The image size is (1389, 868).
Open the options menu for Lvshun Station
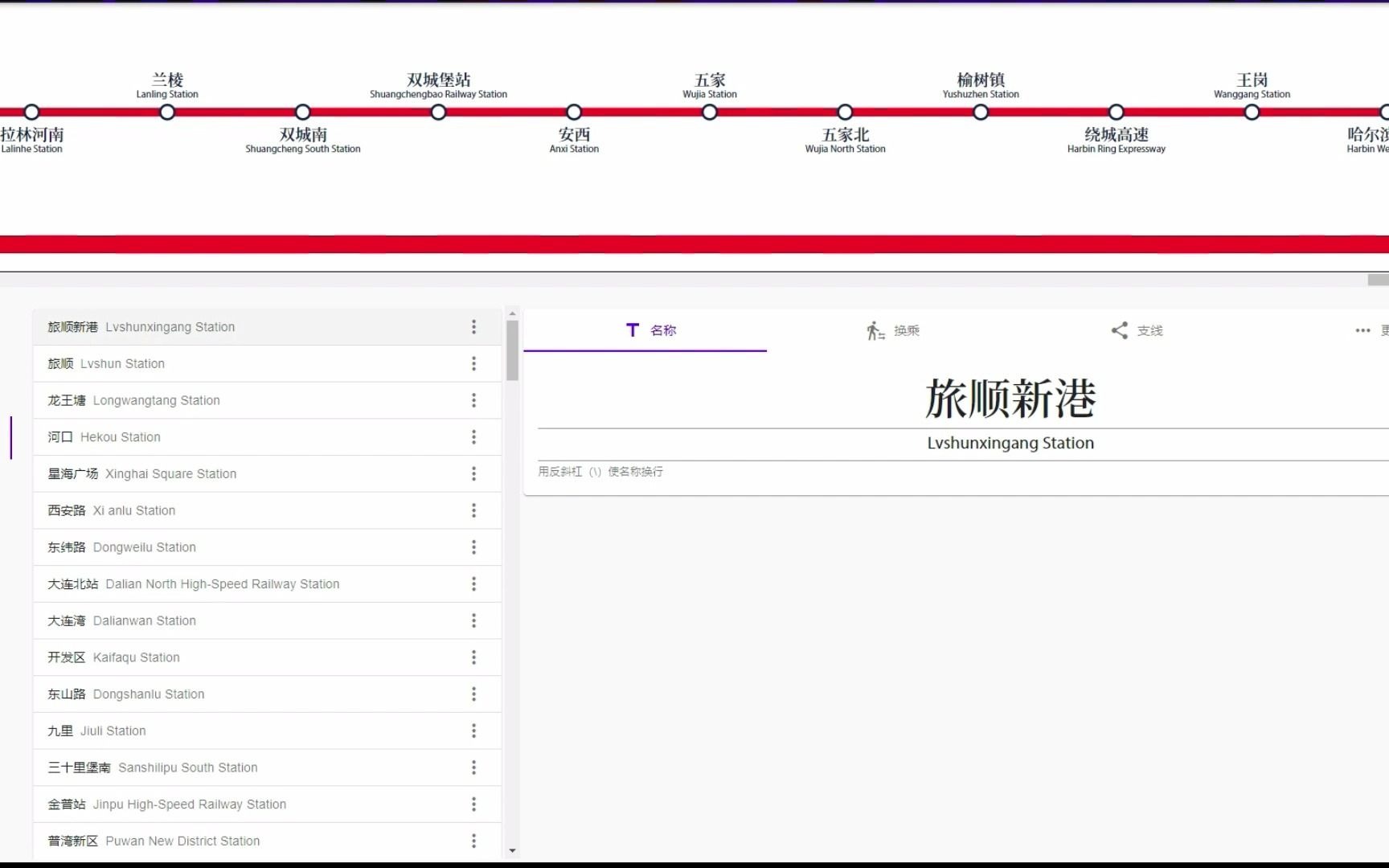pos(473,364)
